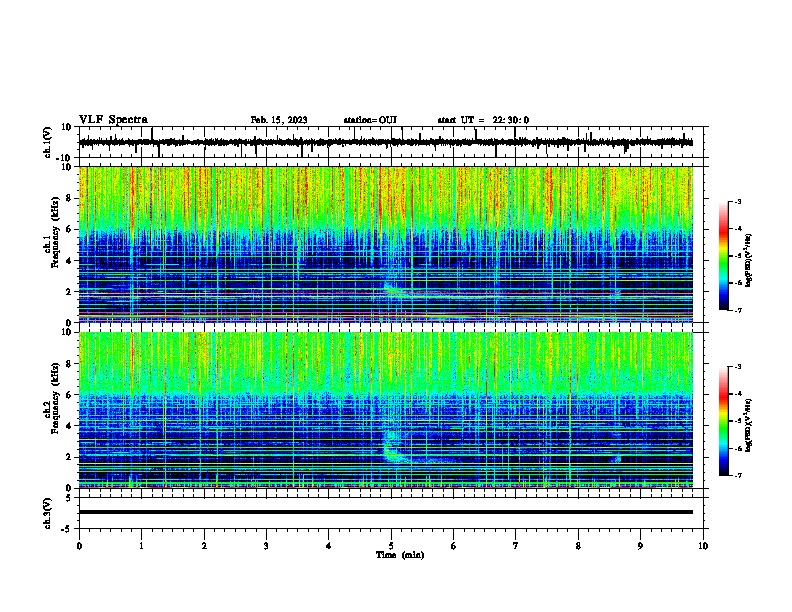Click the "-7" tick on ch.1 colorbar
The width and height of the screenshot is (792, 612).
coord(737,310)
